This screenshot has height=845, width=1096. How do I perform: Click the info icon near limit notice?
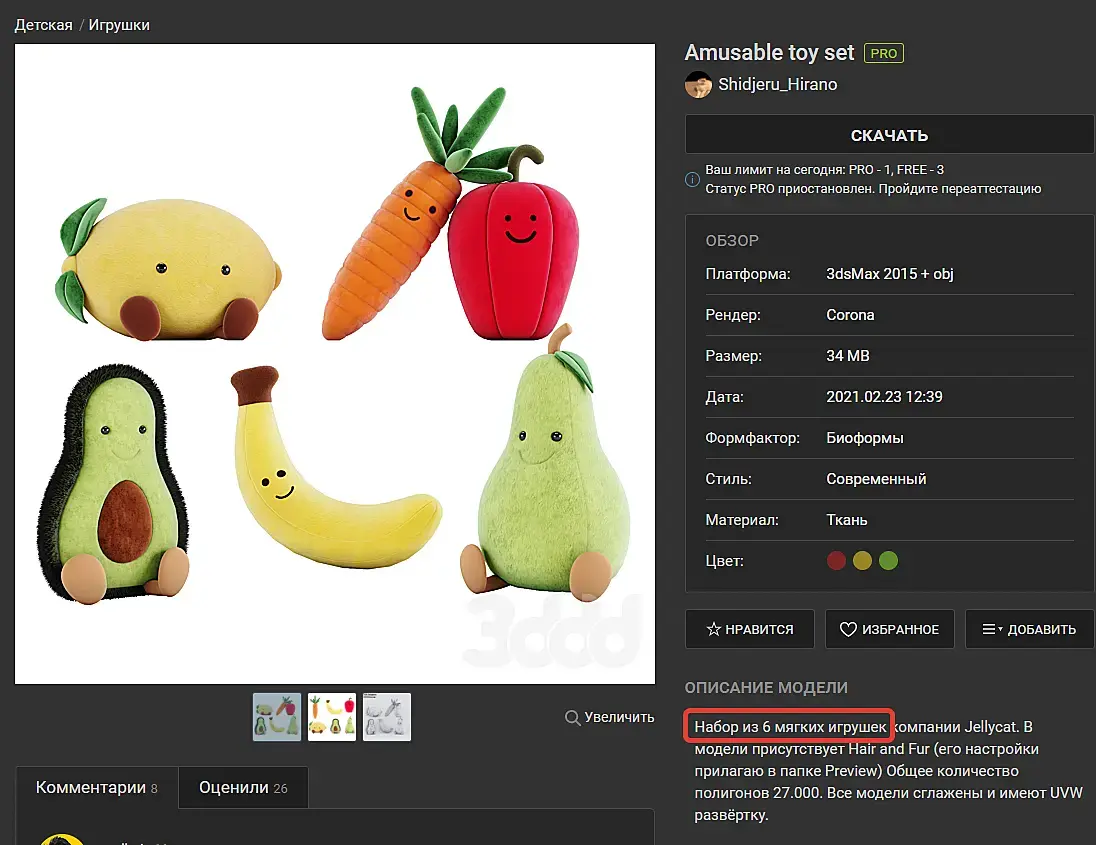pos(692,180)
